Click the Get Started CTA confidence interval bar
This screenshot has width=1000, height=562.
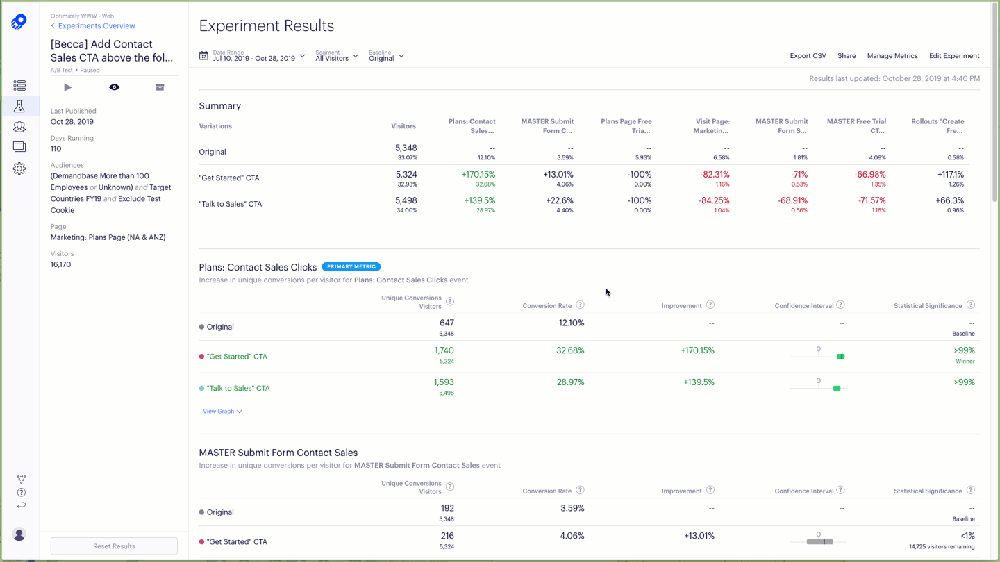click(x=839, y=356)
